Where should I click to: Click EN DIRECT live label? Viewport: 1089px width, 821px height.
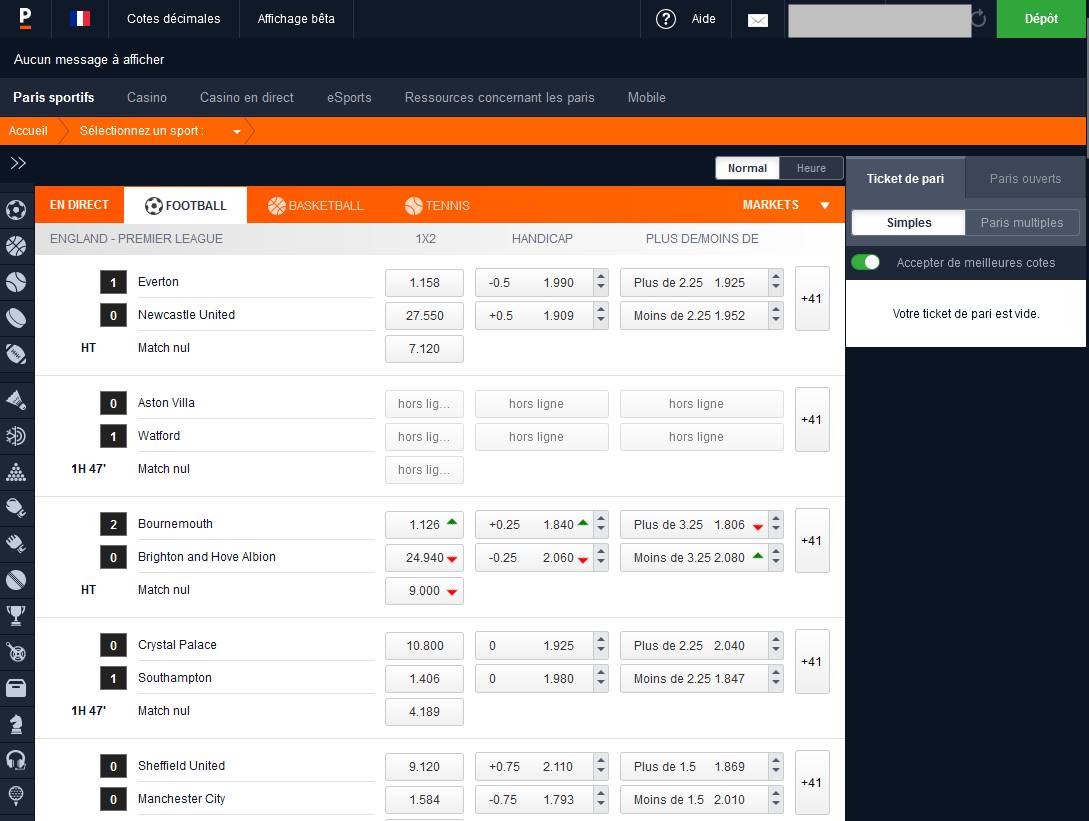click(x=79, y=205)
